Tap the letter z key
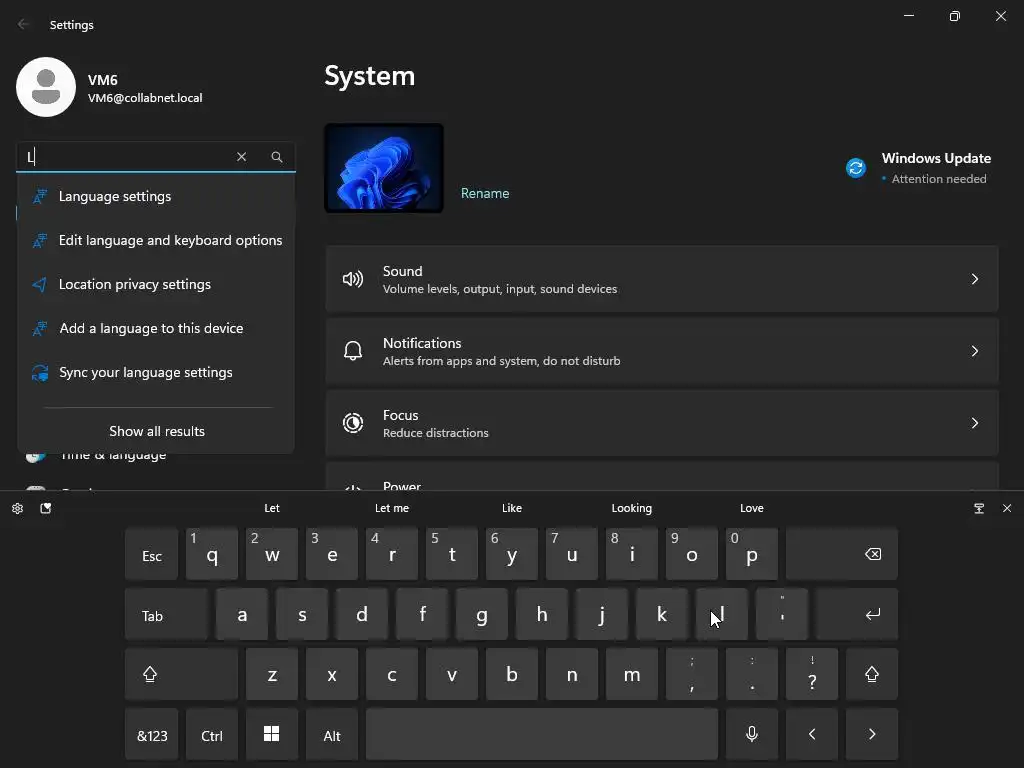1024x768 pixels. [272, 675]
